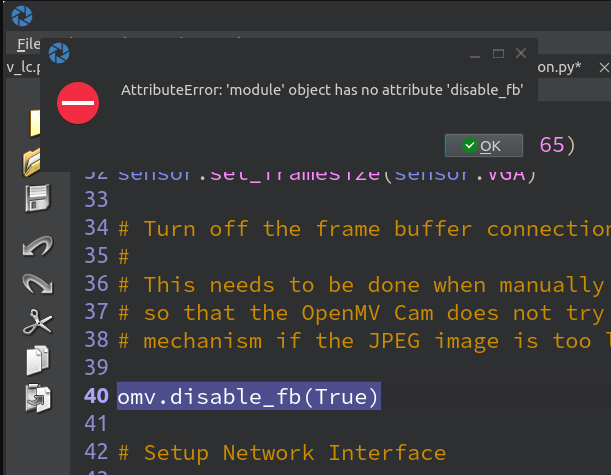Click the omv.disable_fb(True) code line

[x=248, y=396]
